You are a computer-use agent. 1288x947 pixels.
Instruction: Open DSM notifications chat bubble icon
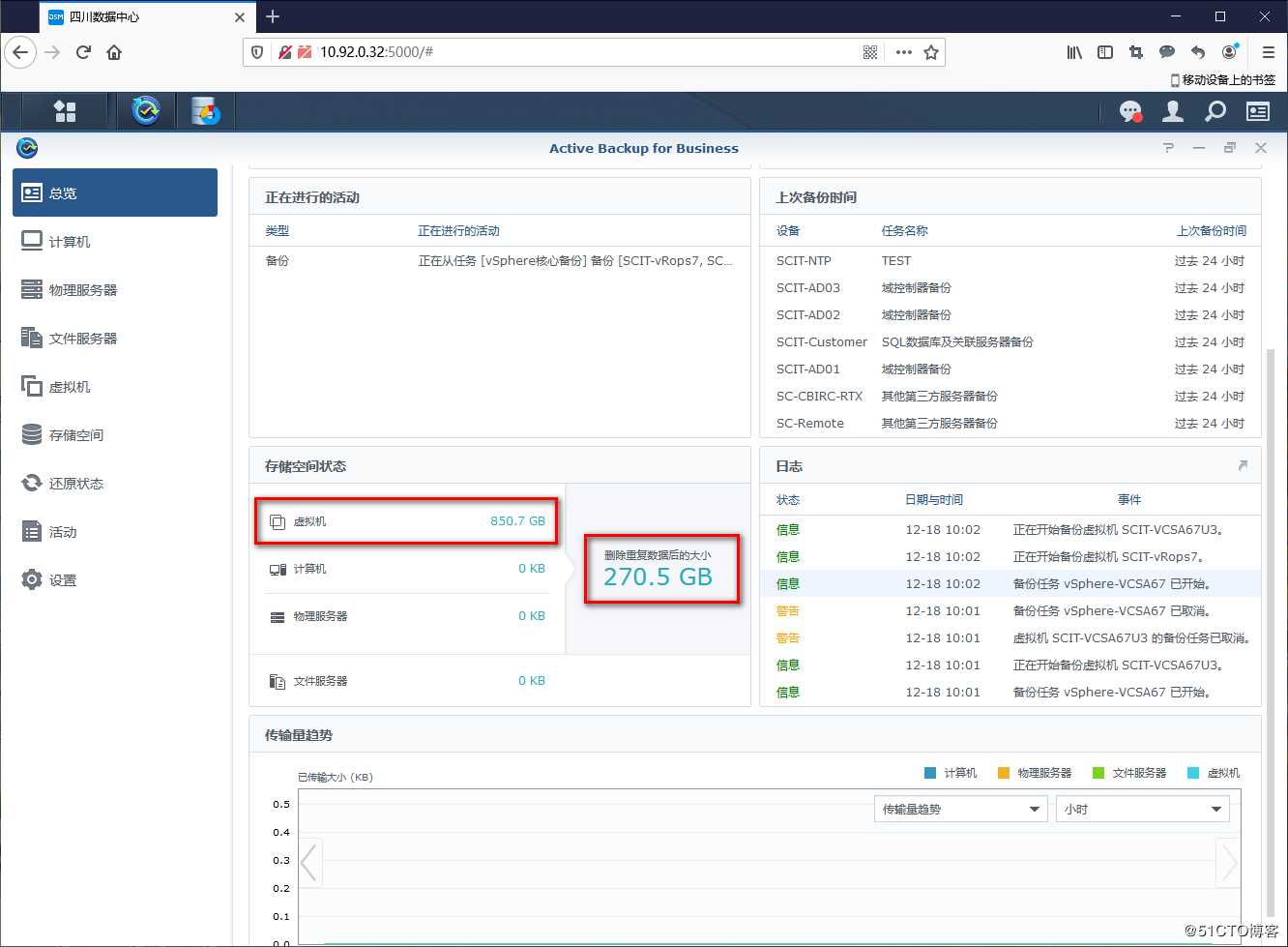(1130, 111)
